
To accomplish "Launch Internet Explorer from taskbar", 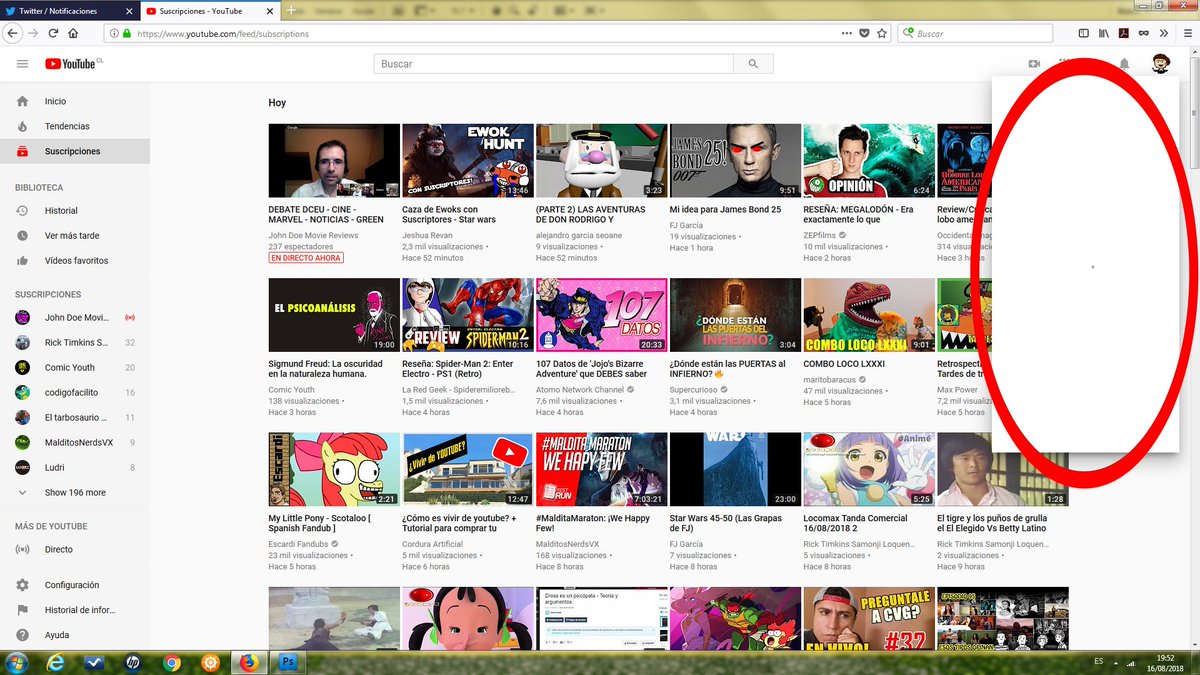I will click(x=56, y=662).
